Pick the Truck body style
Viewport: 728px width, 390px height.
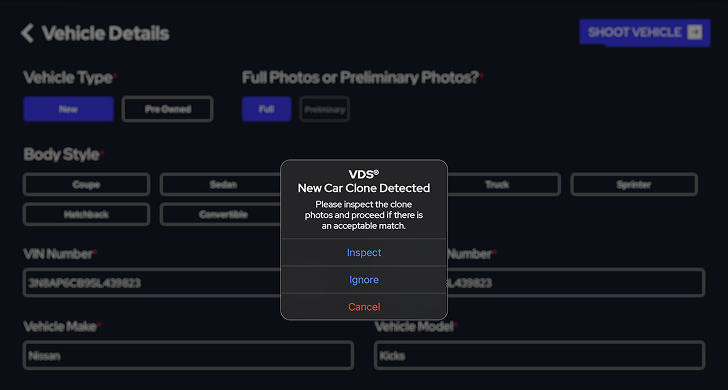click(503, 184)
